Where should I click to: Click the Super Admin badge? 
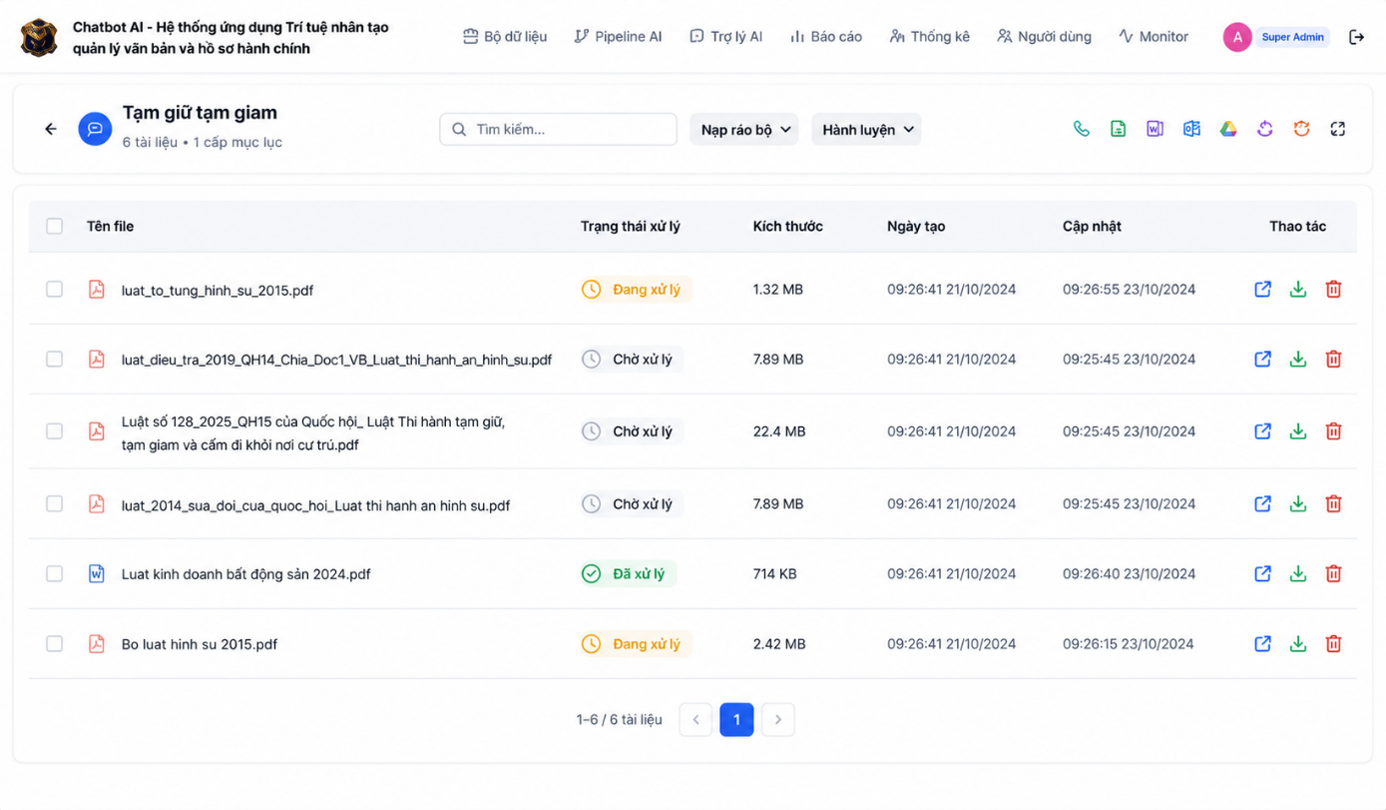tap(1293, 37)
